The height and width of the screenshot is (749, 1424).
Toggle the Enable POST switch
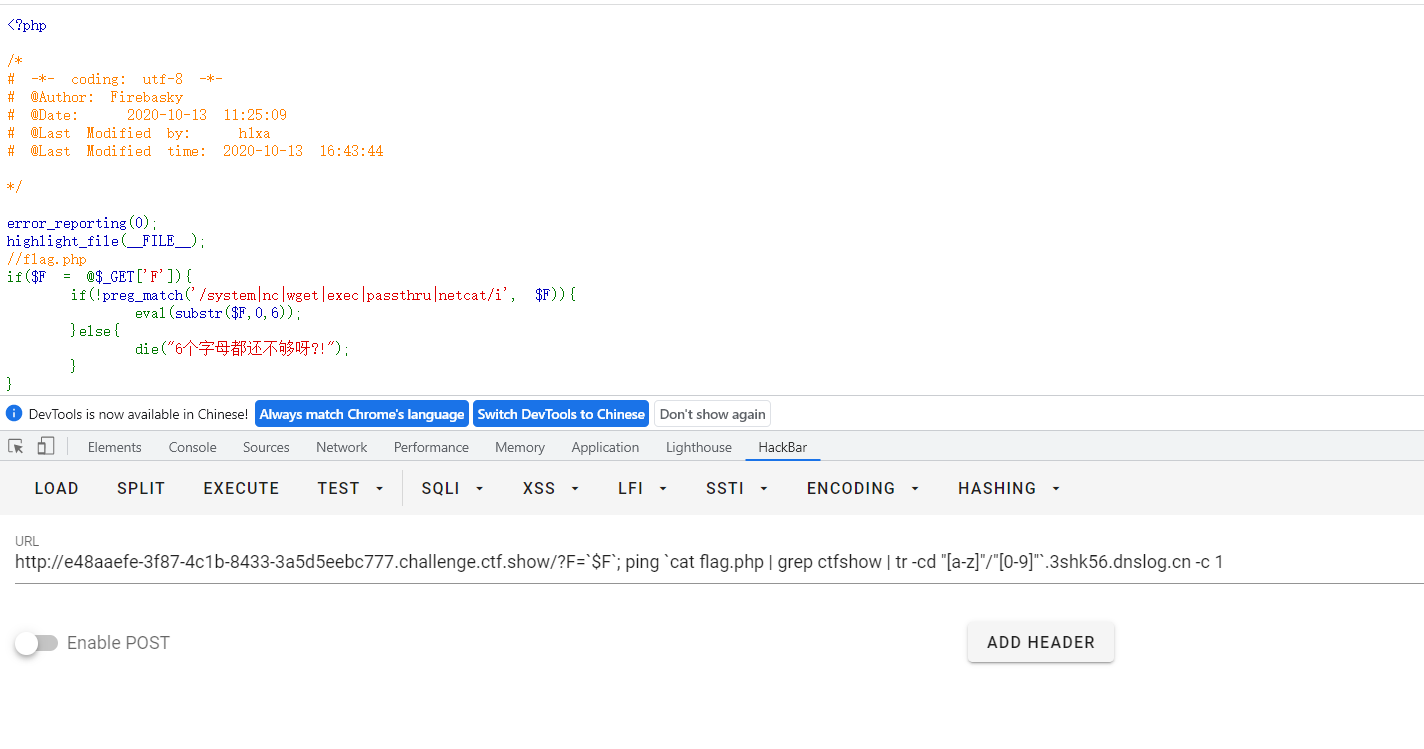pos(37,643)
